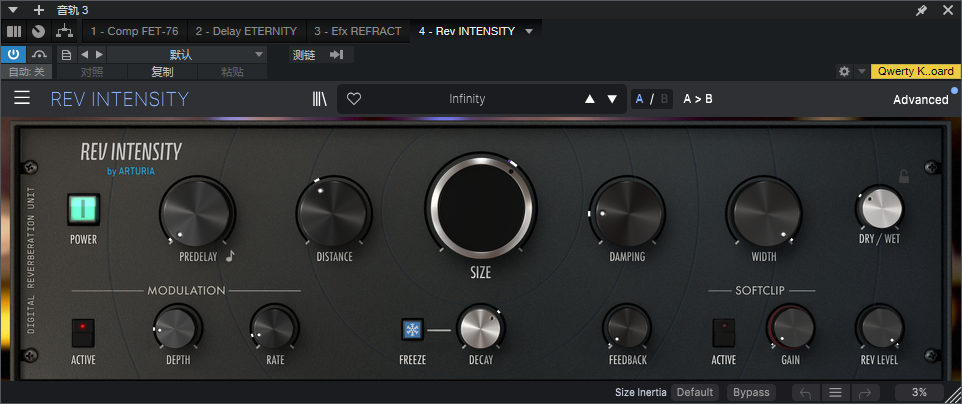The height and width of the screenshot is (404, 962).
Task: Enable the Softclip ACTIVE switch
Action: click(723, 332)
